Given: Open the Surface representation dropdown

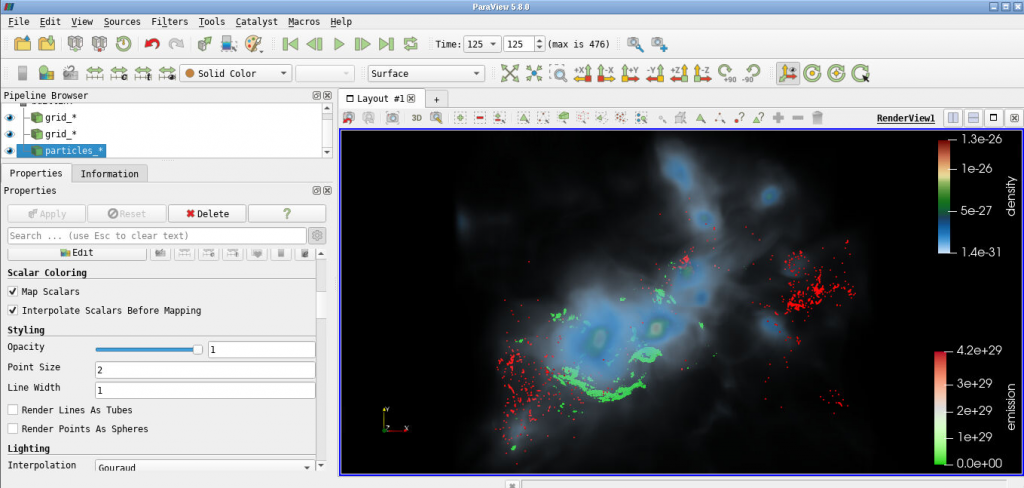Looking at the screenshot, I should coord(425,73).
